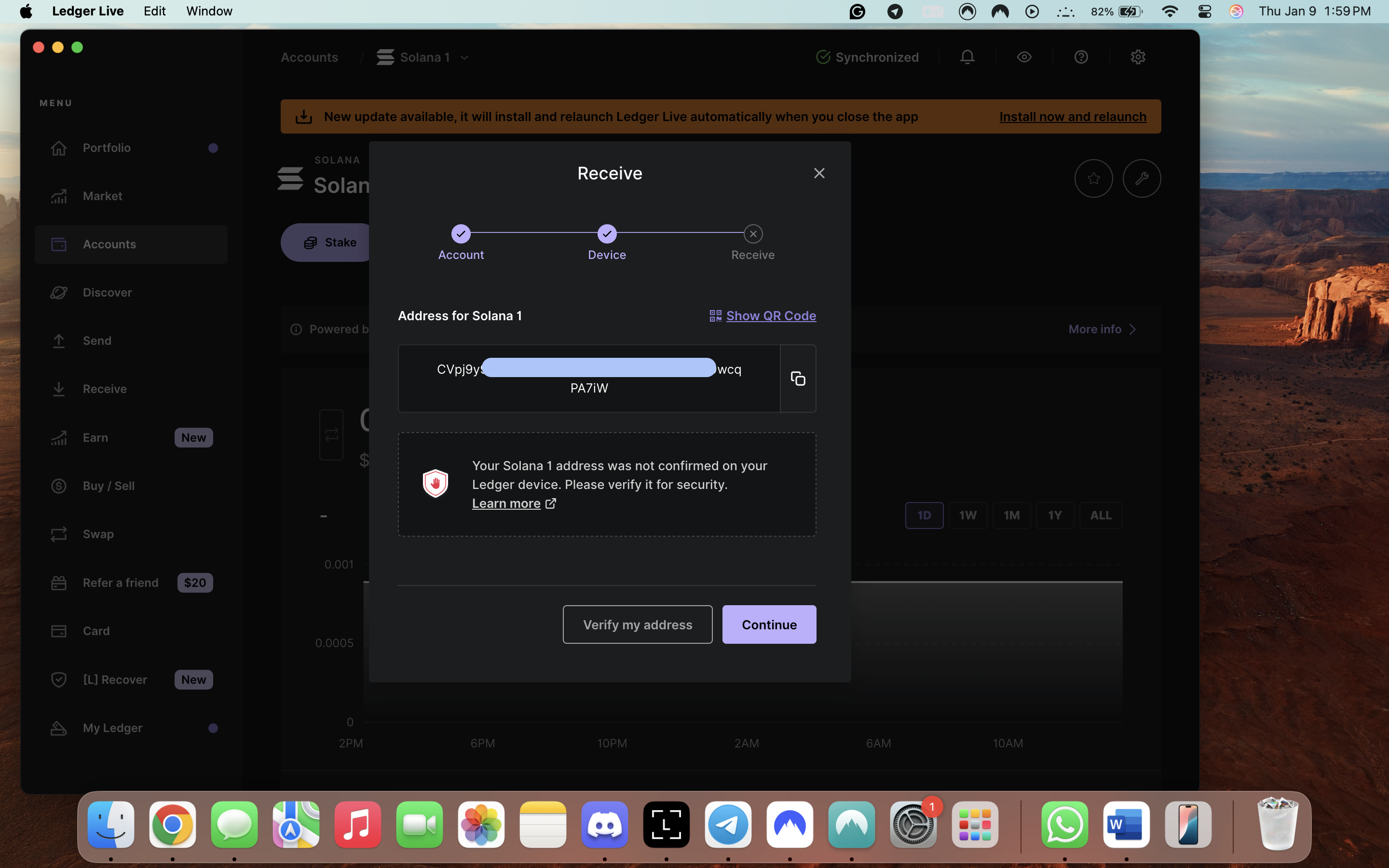Select the ALL chart range
Image resolution: width=1389 pixels, height=868 pixels.
tap(1101, 515)
